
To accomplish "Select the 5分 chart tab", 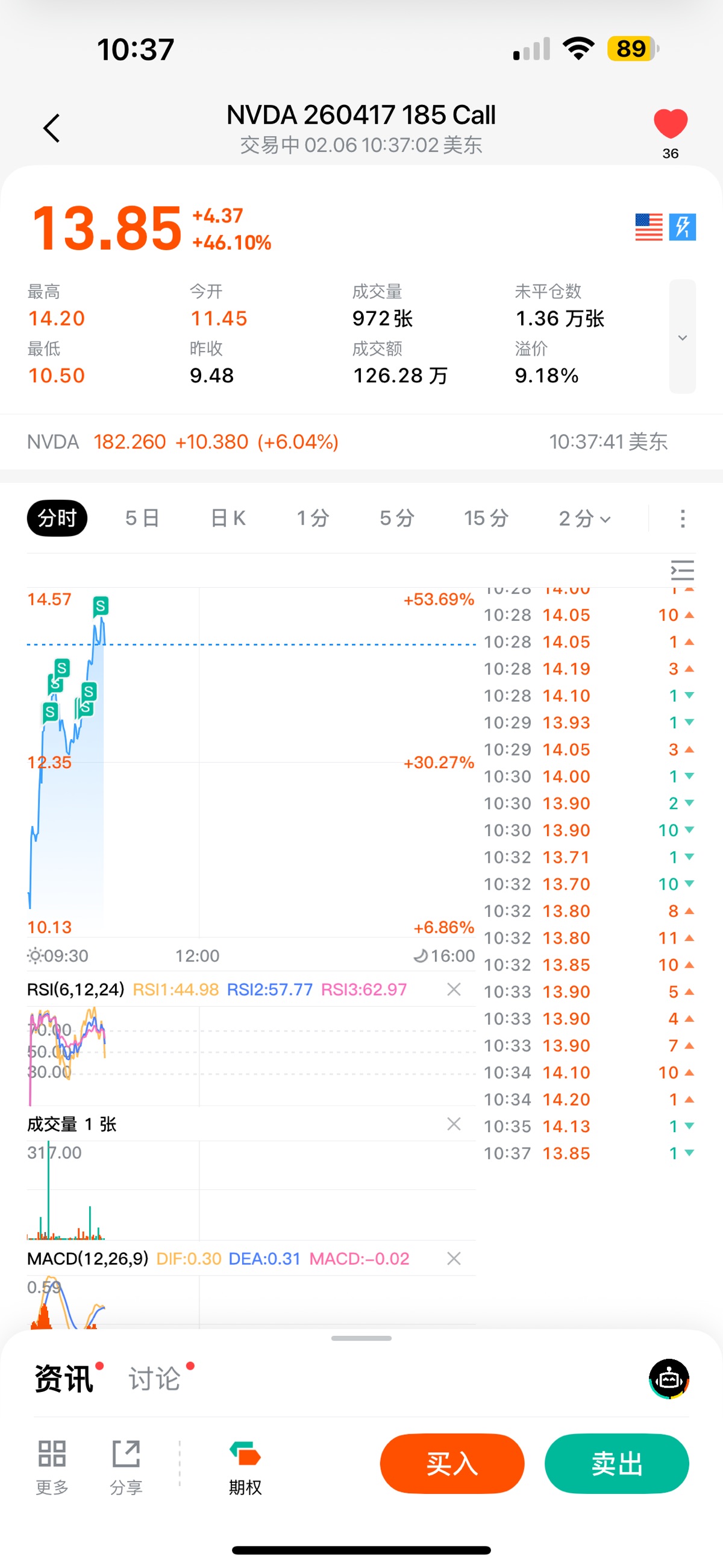I will tap(397, 518).
